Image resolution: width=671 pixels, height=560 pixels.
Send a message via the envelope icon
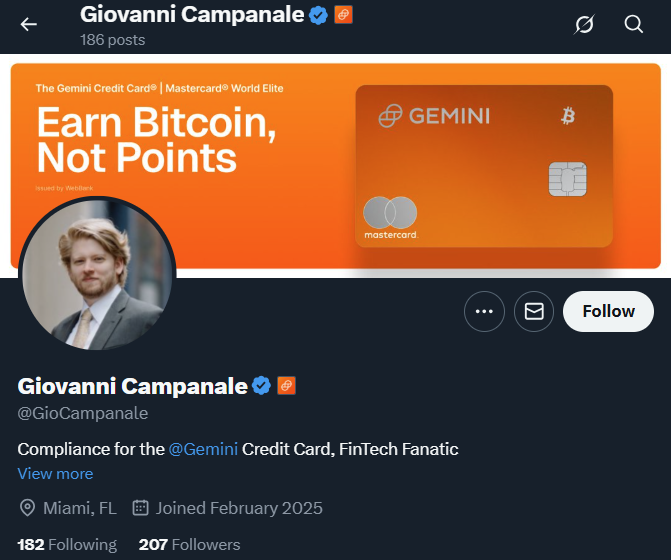click(x=534, y=312)
